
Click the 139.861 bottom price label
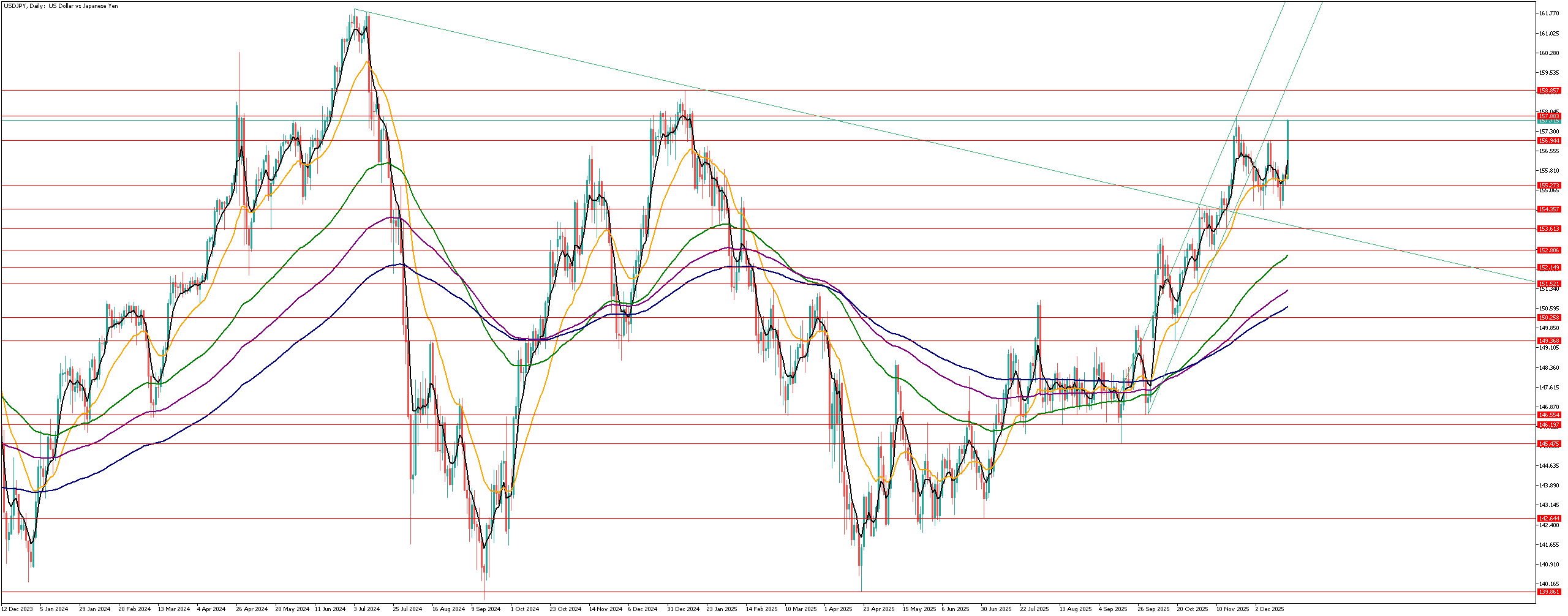1549,592
